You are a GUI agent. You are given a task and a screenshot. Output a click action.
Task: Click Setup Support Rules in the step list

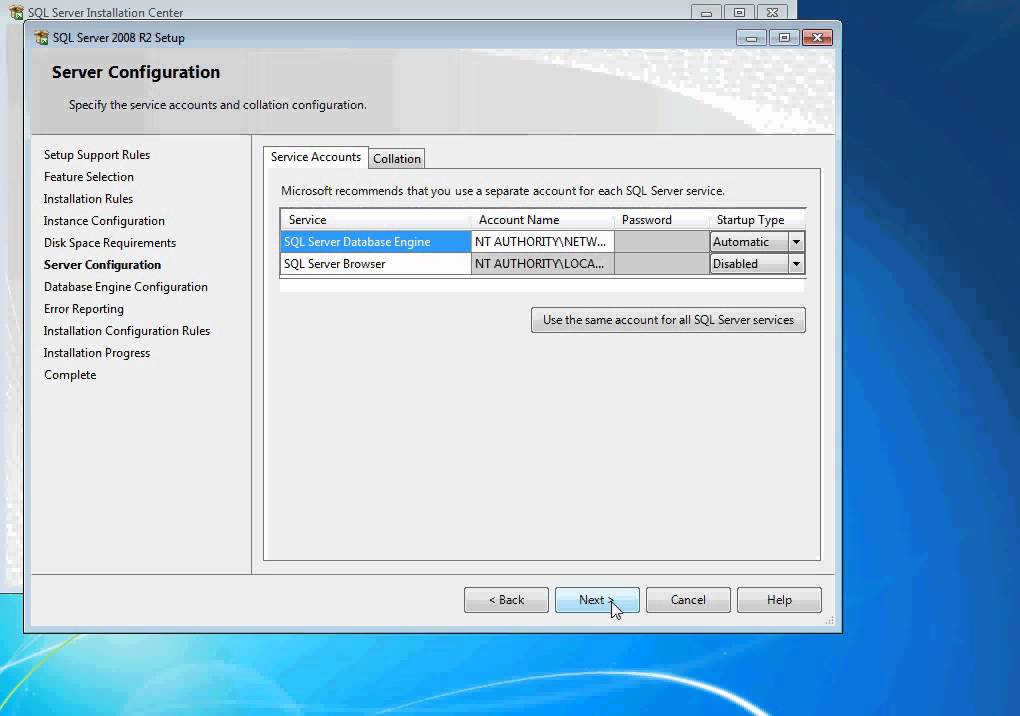[x=97, y=155]
